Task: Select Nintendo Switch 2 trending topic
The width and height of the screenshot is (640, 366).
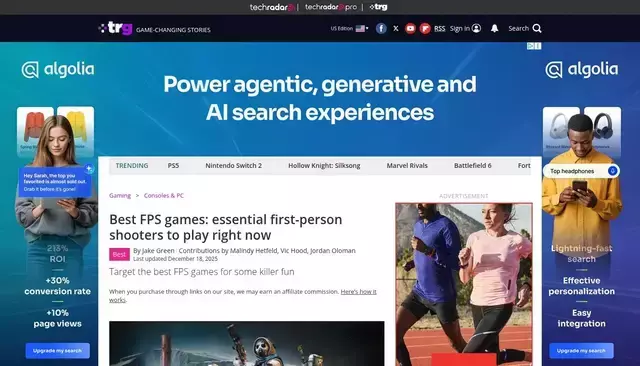Action: (x=233, y=166)
